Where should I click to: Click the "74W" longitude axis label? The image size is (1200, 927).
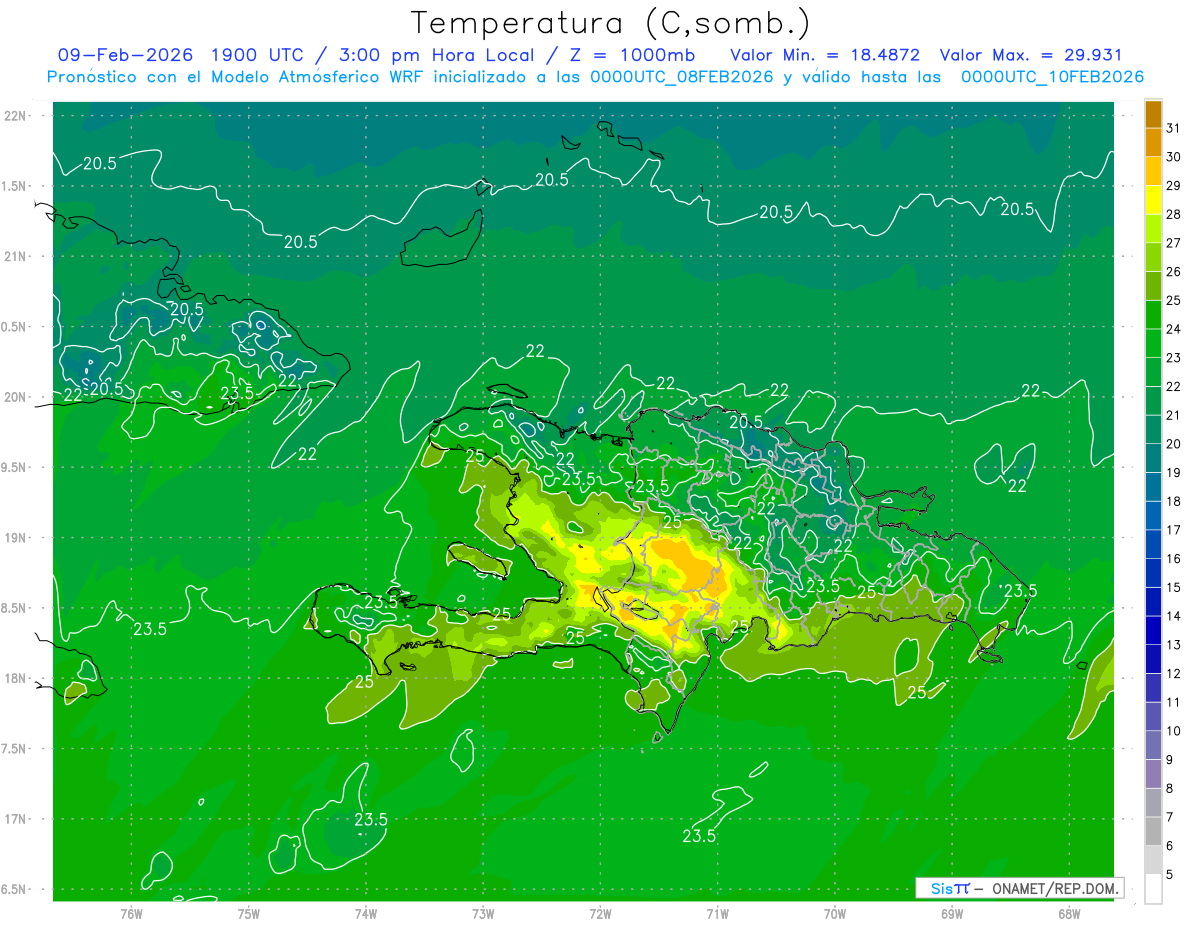(366, 913)
